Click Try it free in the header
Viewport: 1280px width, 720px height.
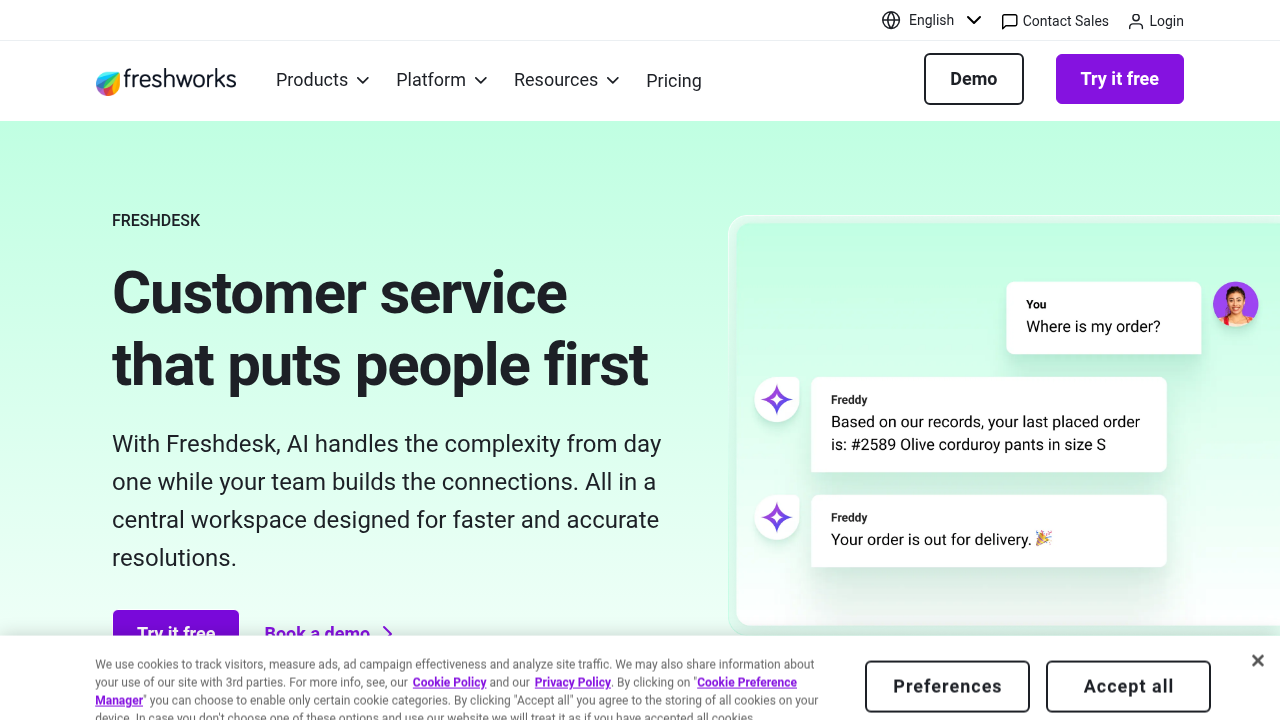[1119, 78]
